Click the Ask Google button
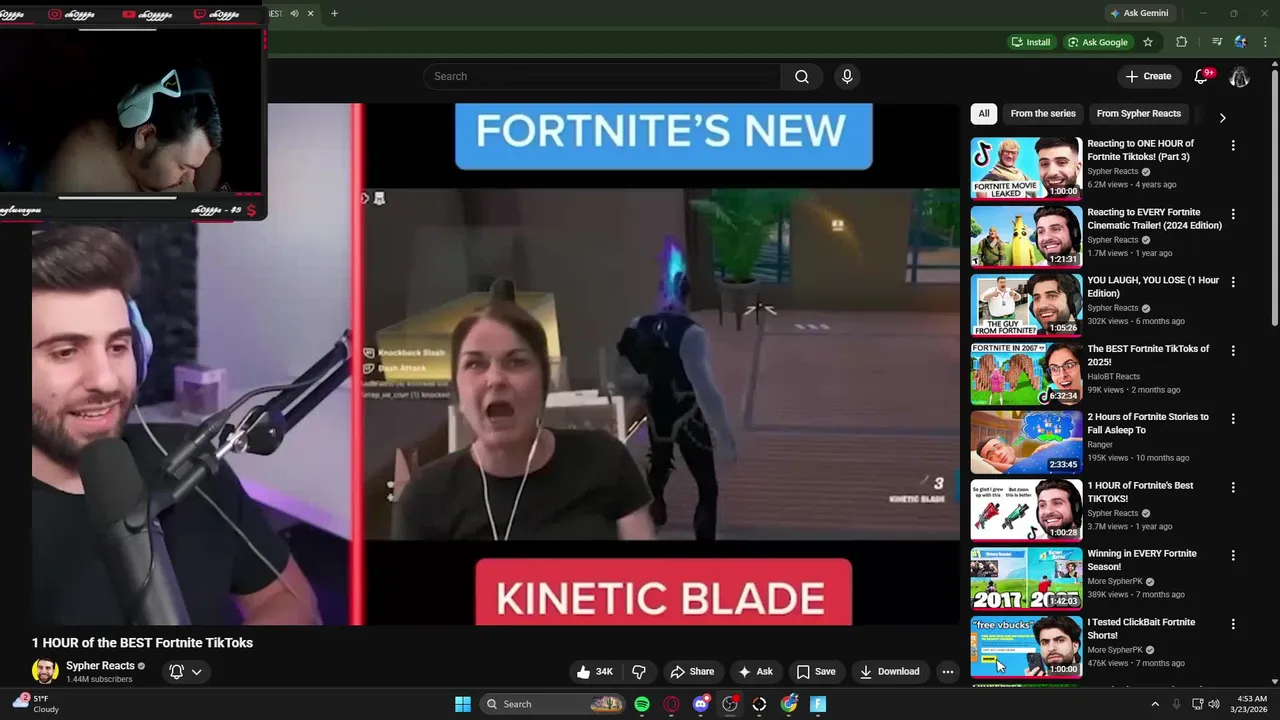This screenshot has height=720, width=1280. (1097, 42)
